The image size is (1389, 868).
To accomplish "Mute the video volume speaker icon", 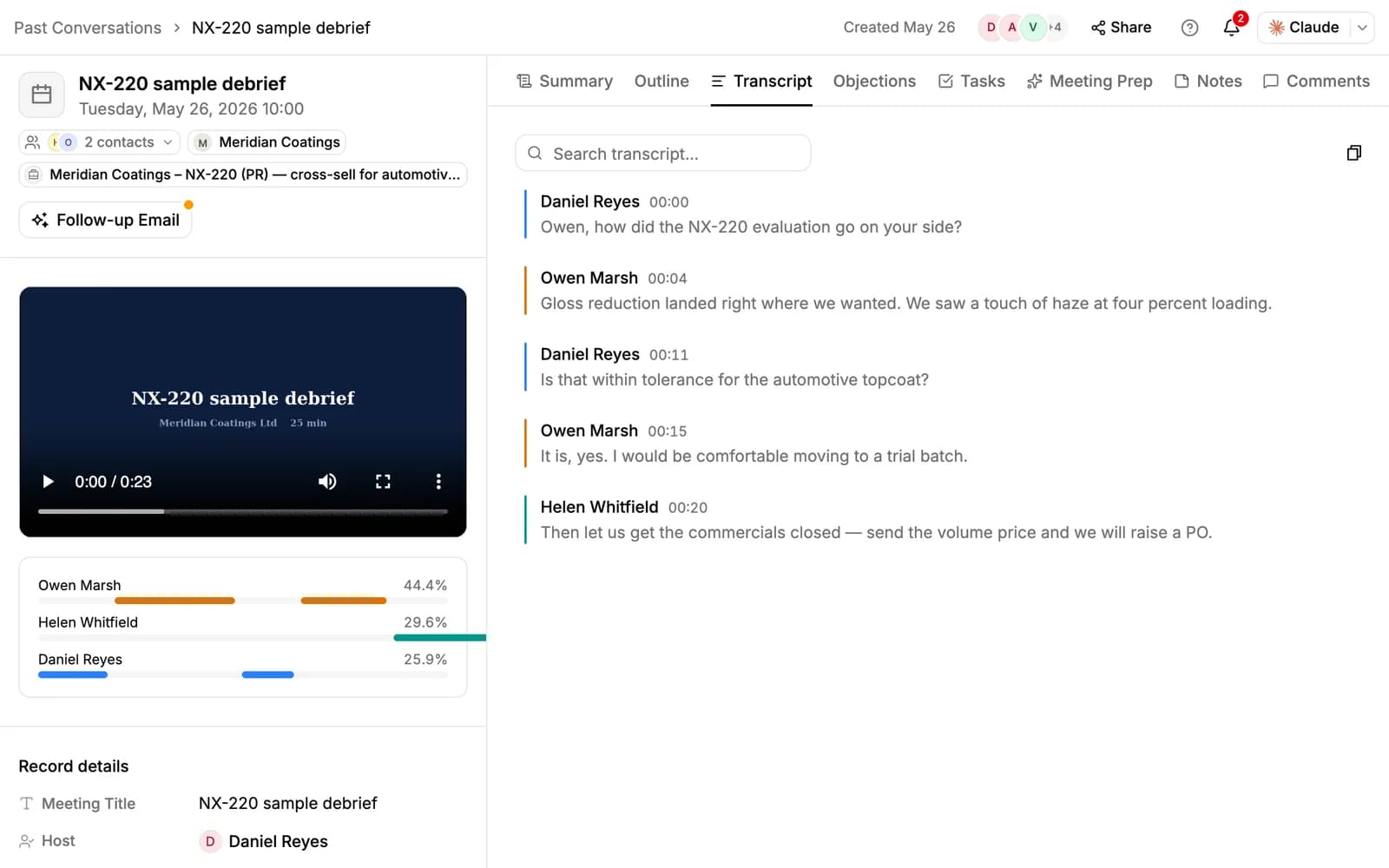I will (327, 482).
